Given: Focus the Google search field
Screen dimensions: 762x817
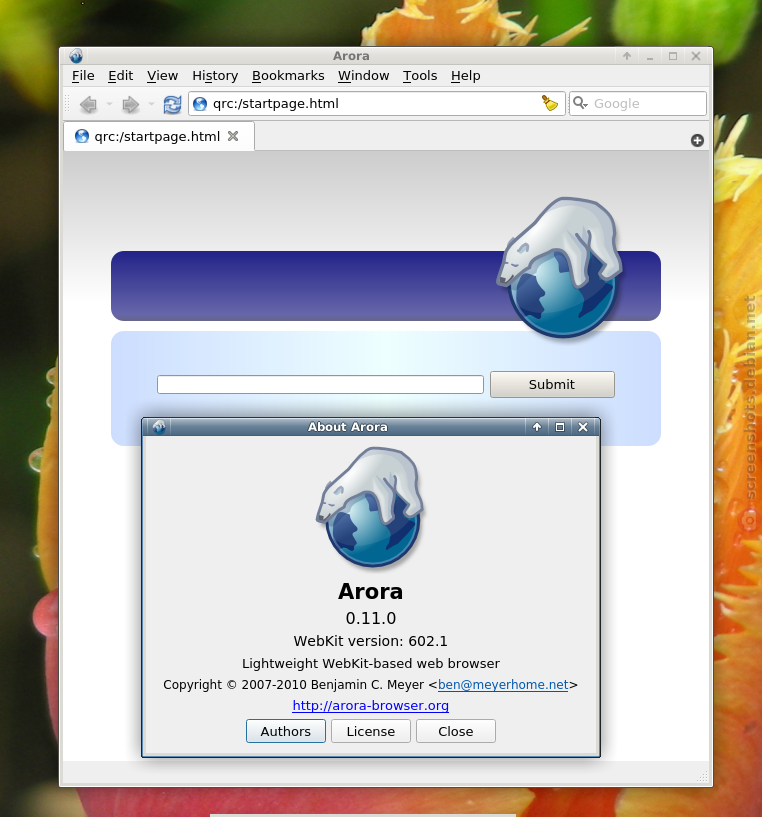Looking at the screenshot, I should [638, 104].
